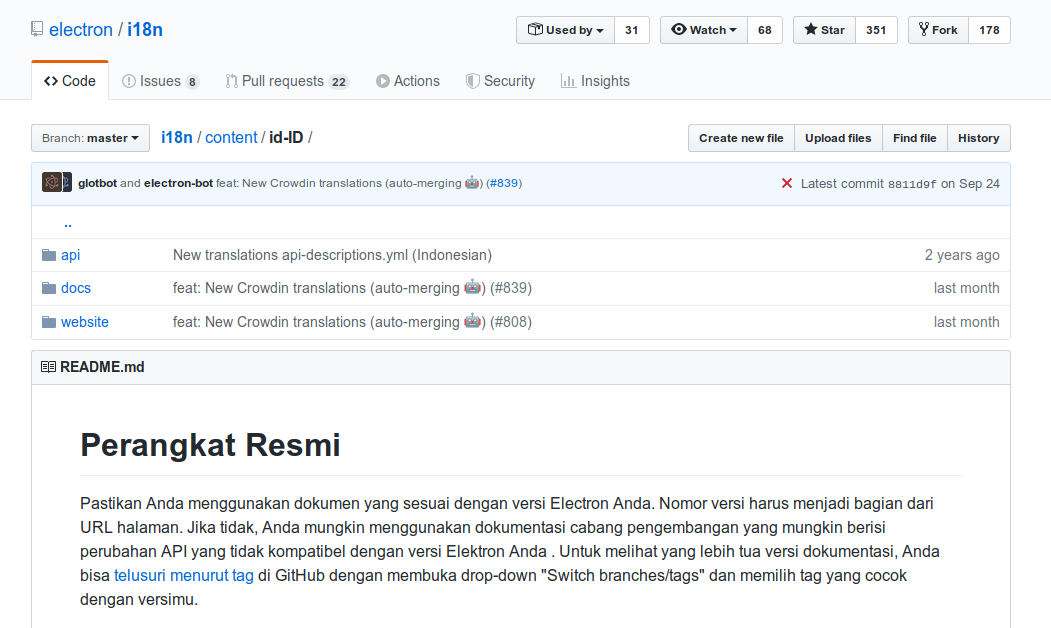The image size is (1051, 628).
Task: Click the folder icon beside docs
Action: [x=48, y=288]
